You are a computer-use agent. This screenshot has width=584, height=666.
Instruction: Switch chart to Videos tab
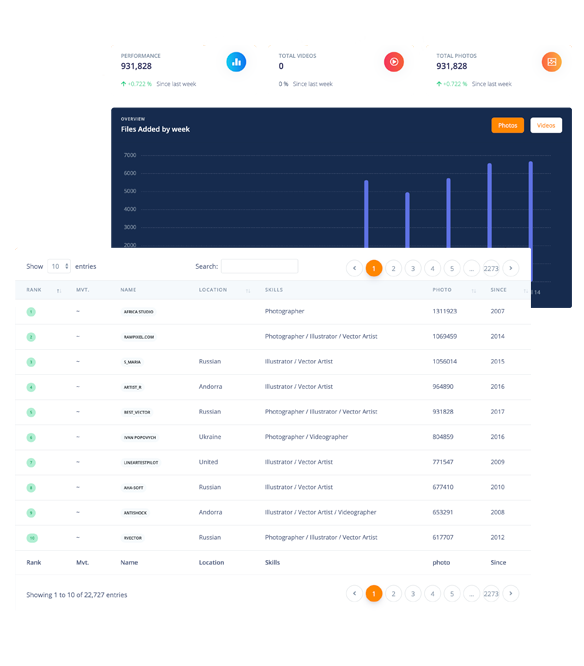546,125
